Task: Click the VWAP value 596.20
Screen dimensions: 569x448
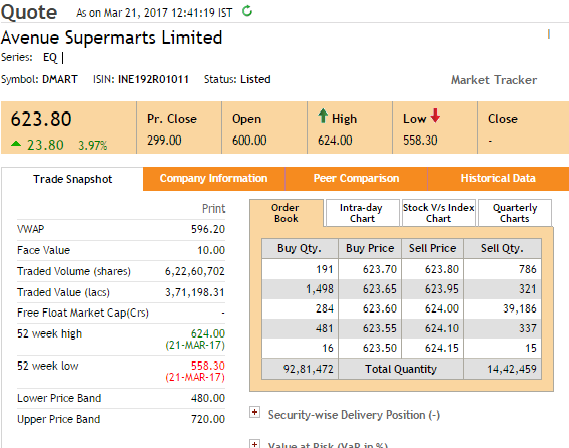Action: point(208,229)
